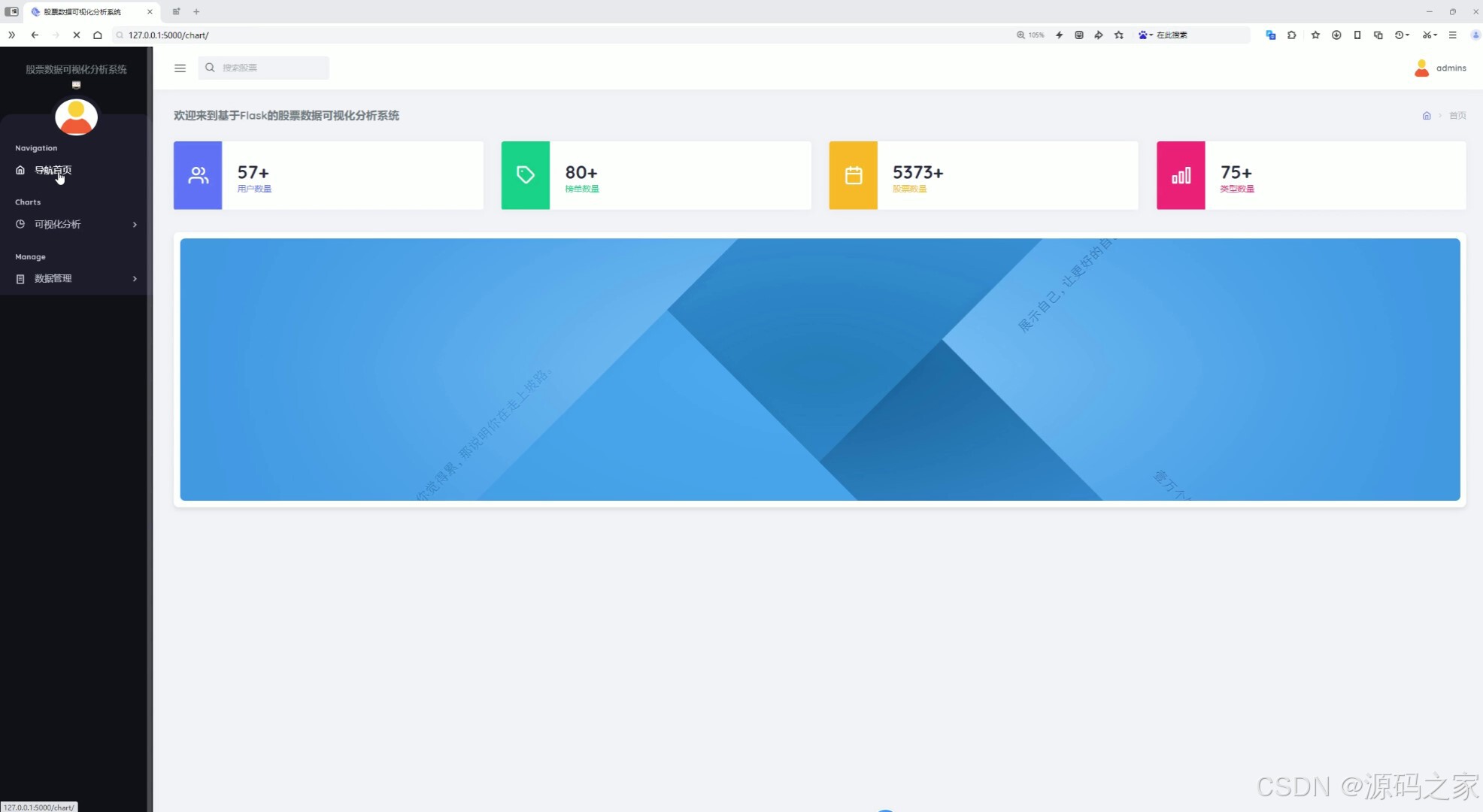Go back with browser back arrow
Screen dimensions: 1483x812
click(x=35, y=35)
